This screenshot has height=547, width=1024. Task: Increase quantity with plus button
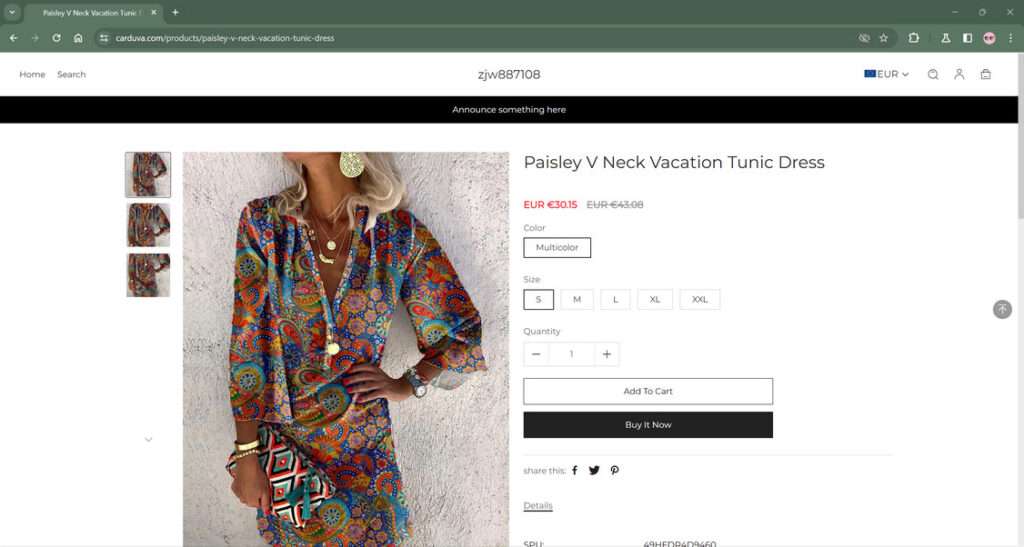click(606, 354)
